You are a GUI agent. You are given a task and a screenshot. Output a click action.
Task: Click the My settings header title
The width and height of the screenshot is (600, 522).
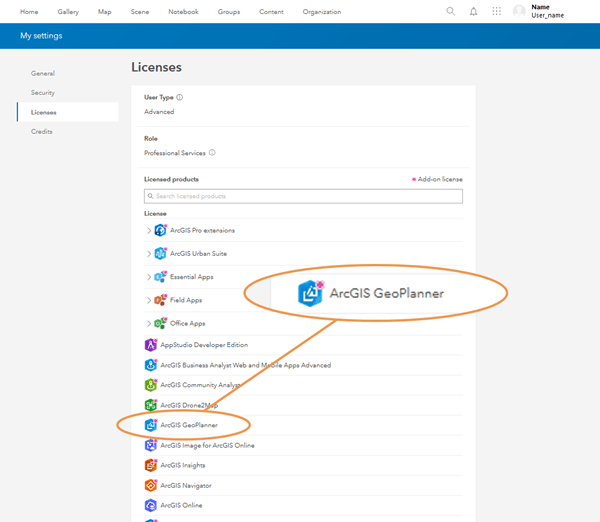tap(41, 36)
